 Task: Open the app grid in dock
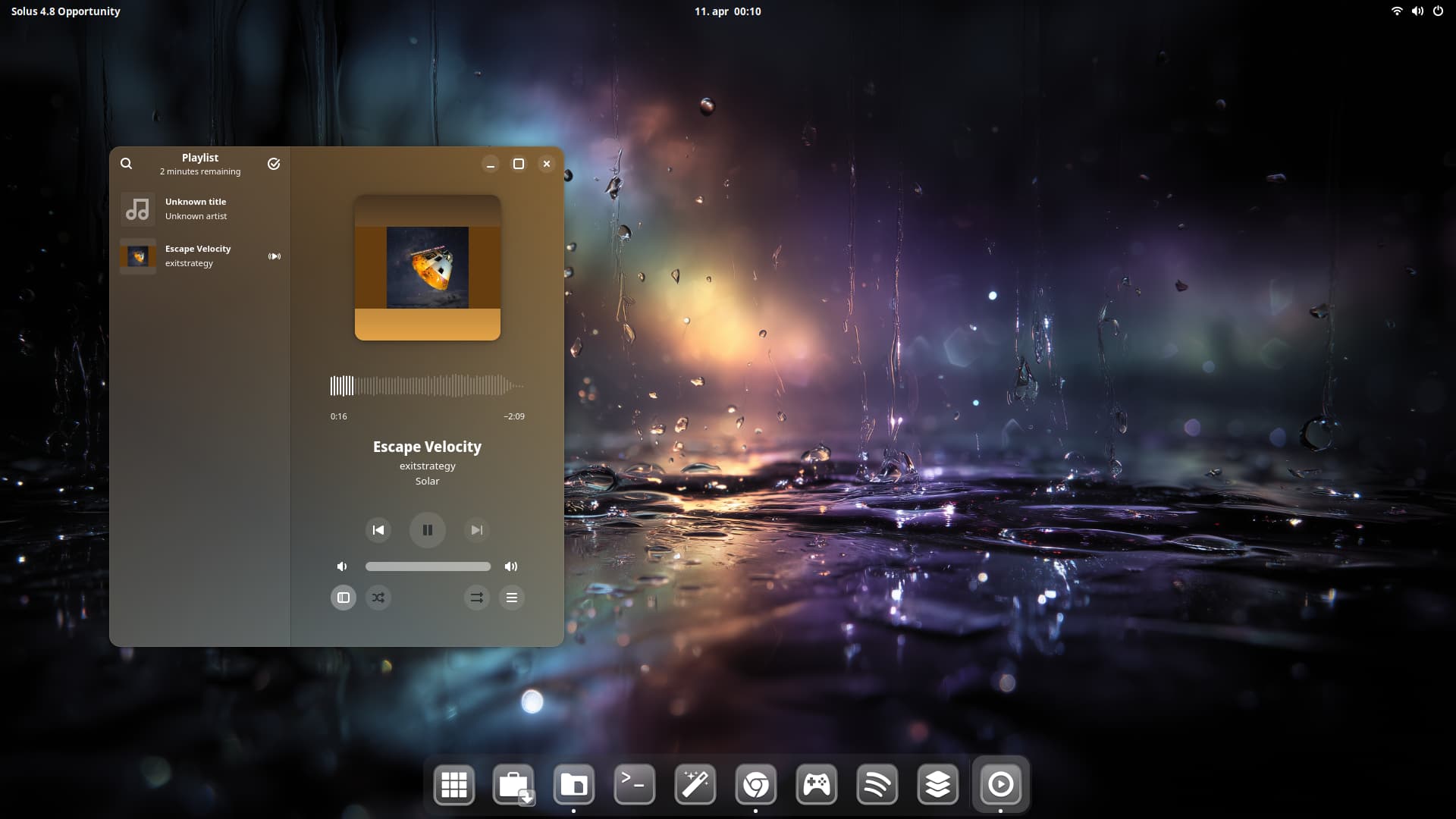click(454, 785)
